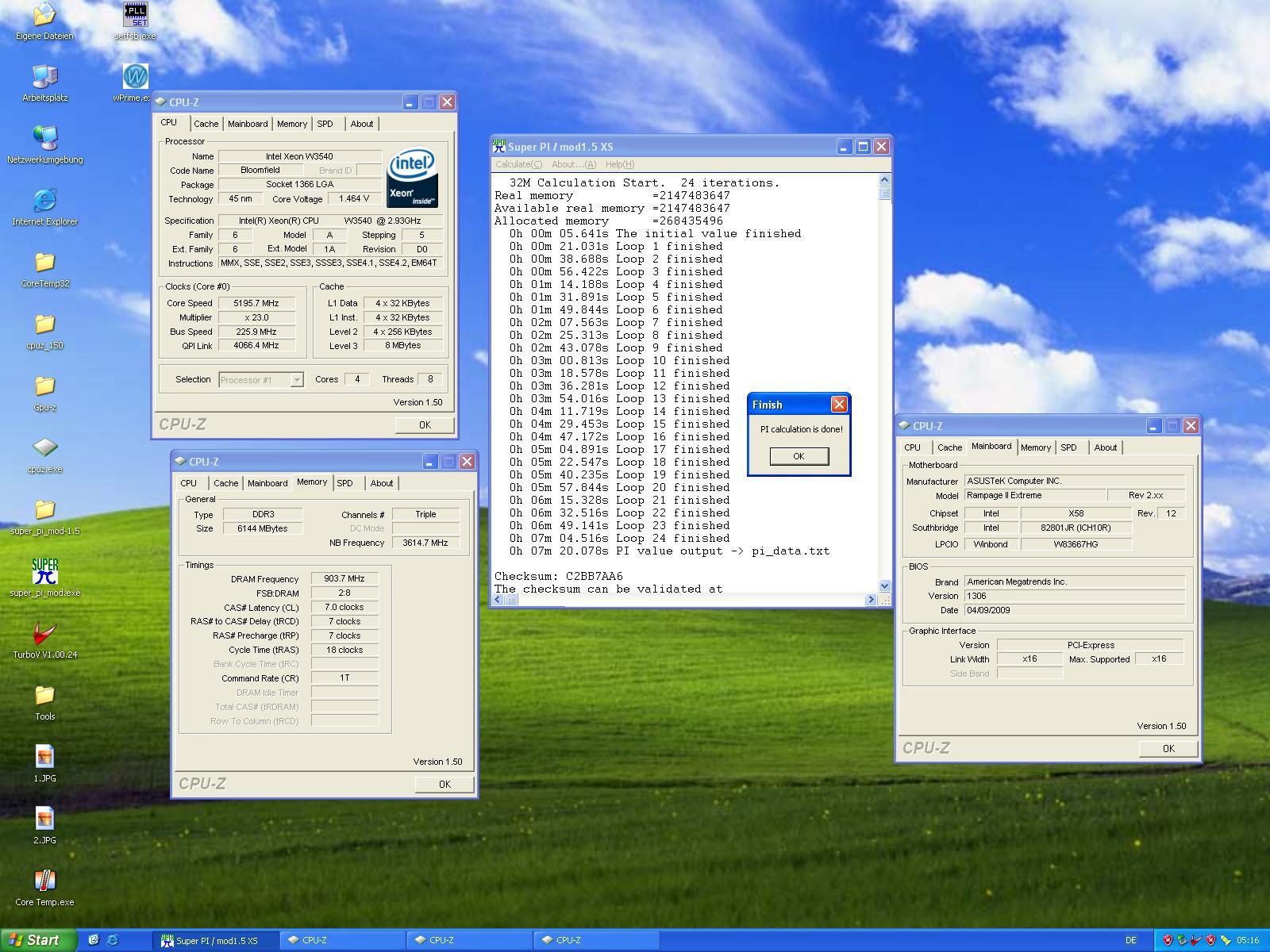Switch to the About tab in the top CPU-Z window
Viewport: 1270px width, 952px height.
point(362,124)
